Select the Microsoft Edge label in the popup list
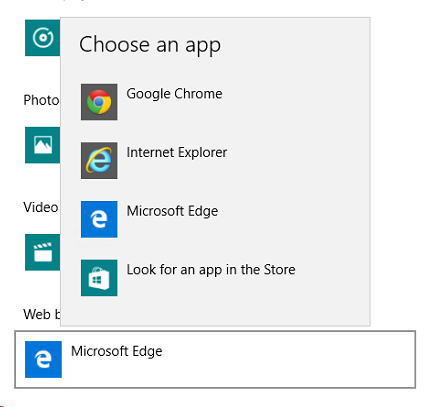 click(172, 211)
